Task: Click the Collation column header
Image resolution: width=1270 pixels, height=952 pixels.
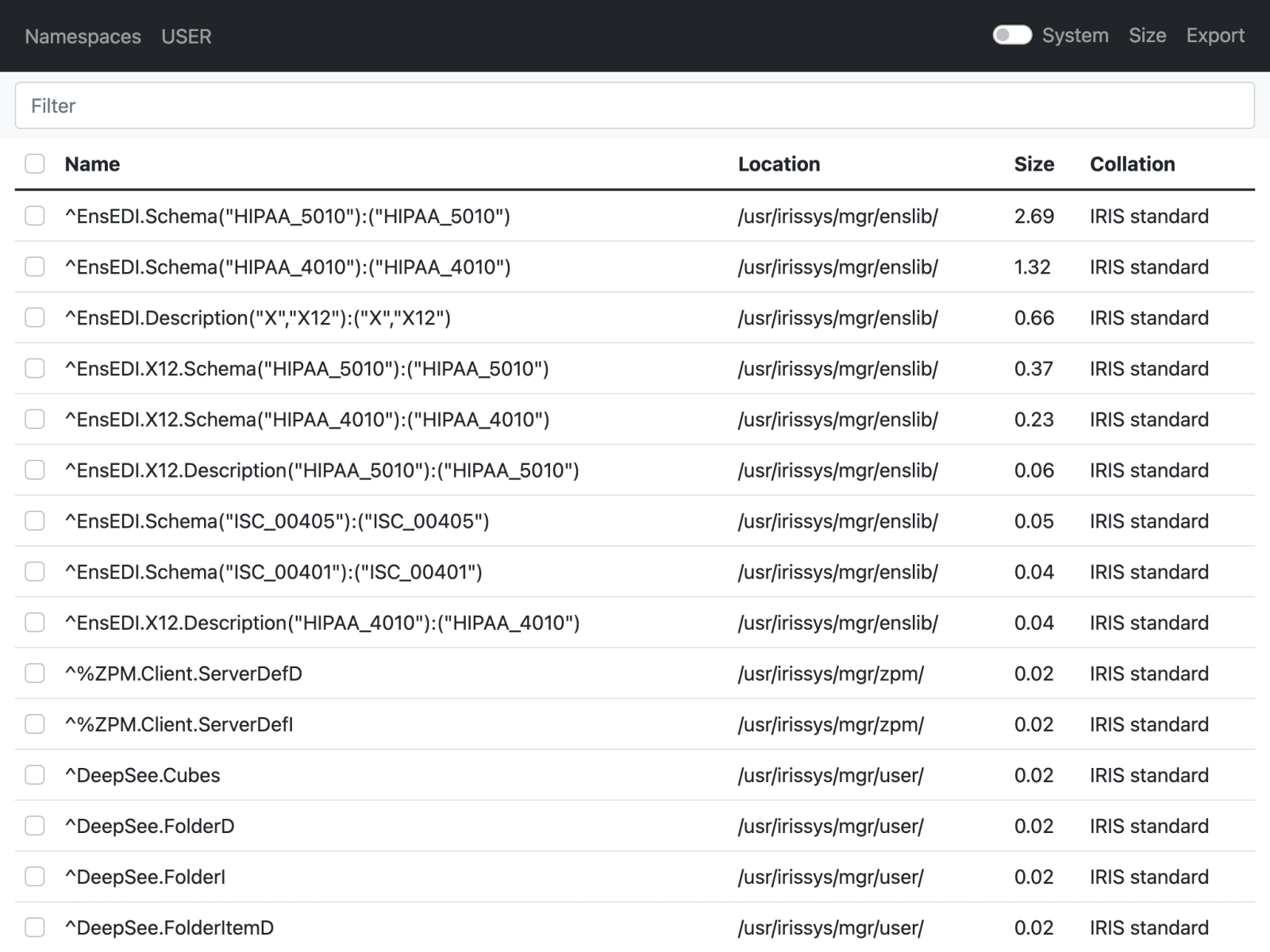Action: 1132,164
